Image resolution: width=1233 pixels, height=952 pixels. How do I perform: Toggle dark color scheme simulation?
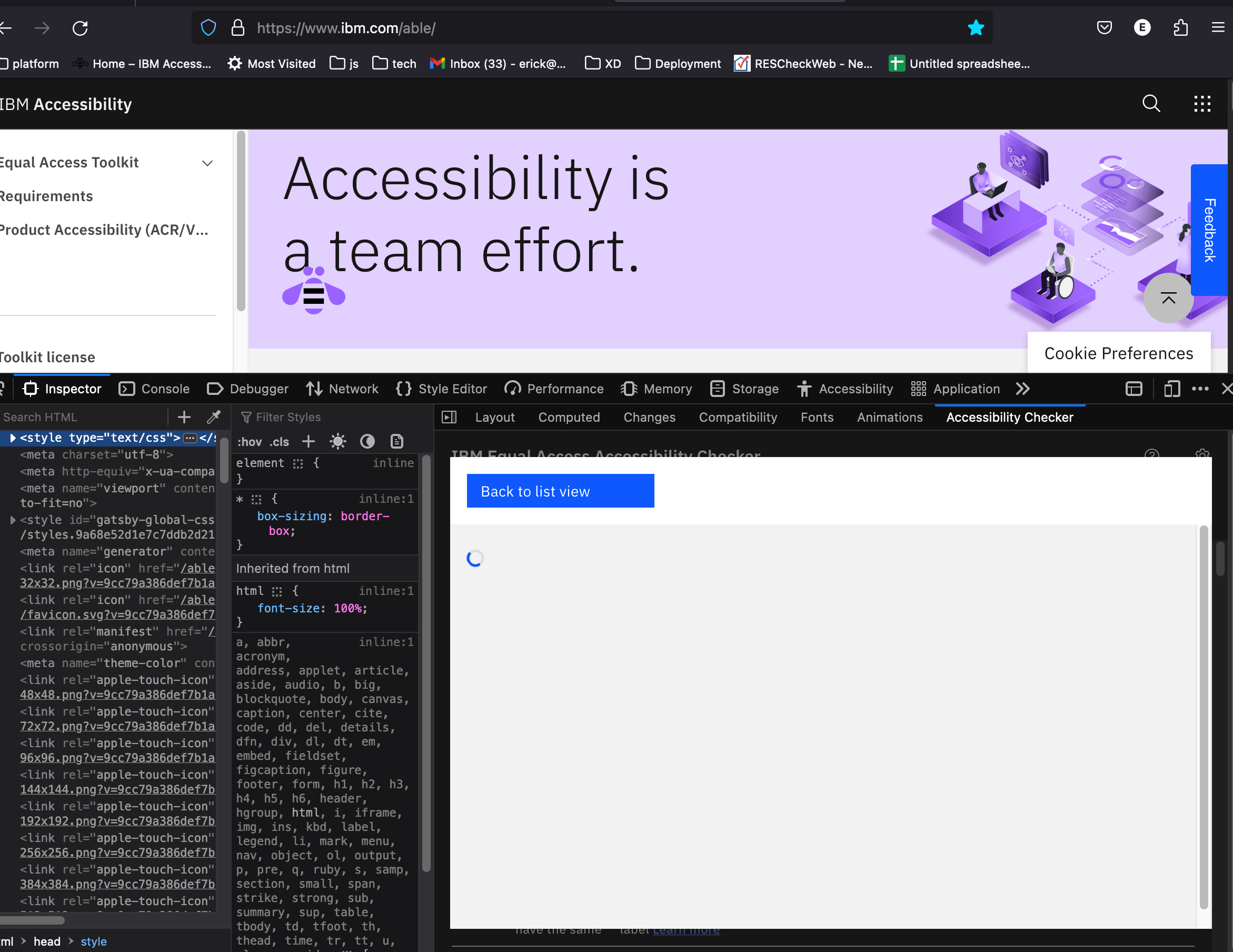367,442
